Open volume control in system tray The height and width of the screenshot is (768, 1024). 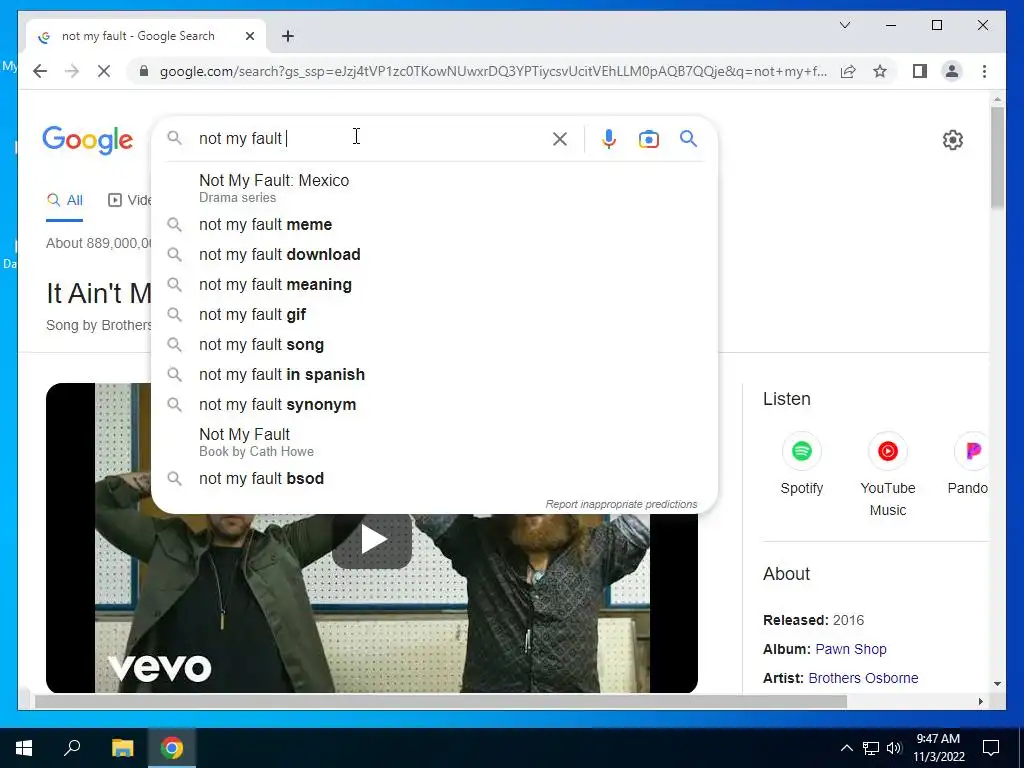[x=894, y=748]
